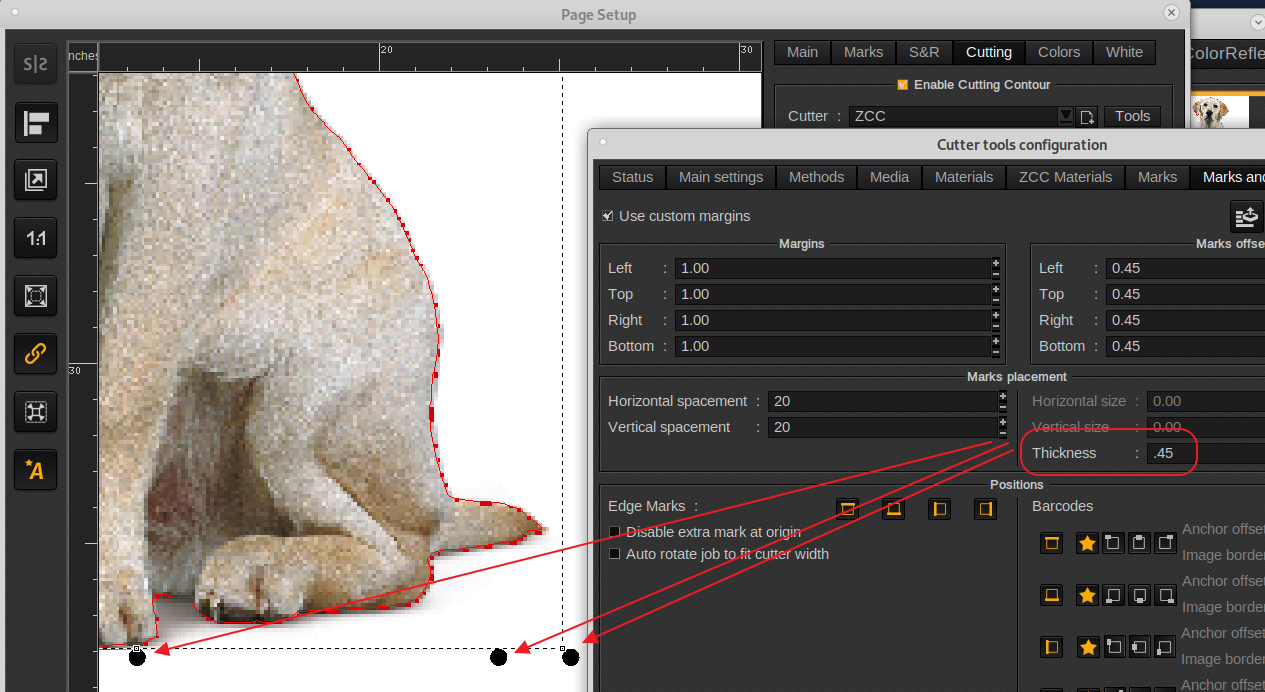Image resolution: width=1265 pixels, height=692 pixels.
Task: Toggle the orange chain link icon
Action: pyautogui.click(x=36, y=353)
